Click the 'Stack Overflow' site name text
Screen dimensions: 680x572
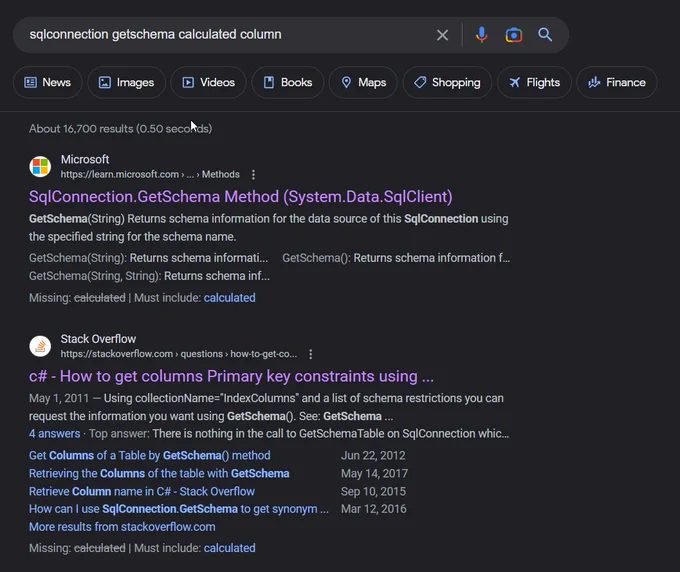(x=98, y=339)
